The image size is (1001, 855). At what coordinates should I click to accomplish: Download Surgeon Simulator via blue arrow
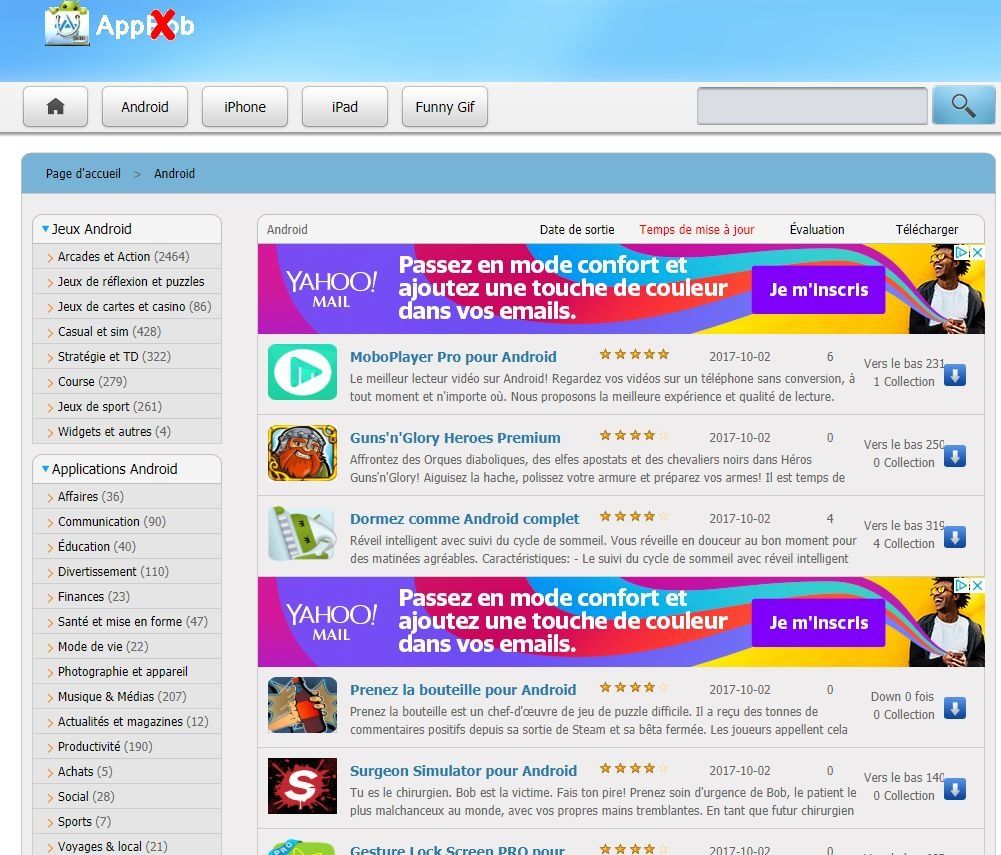click(955, 789)
